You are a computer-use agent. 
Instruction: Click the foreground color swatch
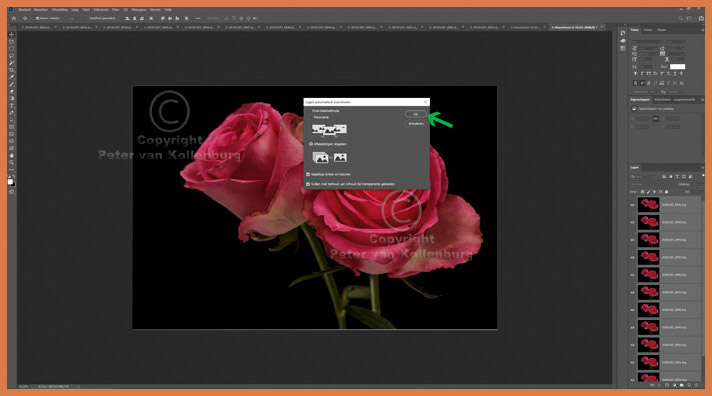click(10, 182)
